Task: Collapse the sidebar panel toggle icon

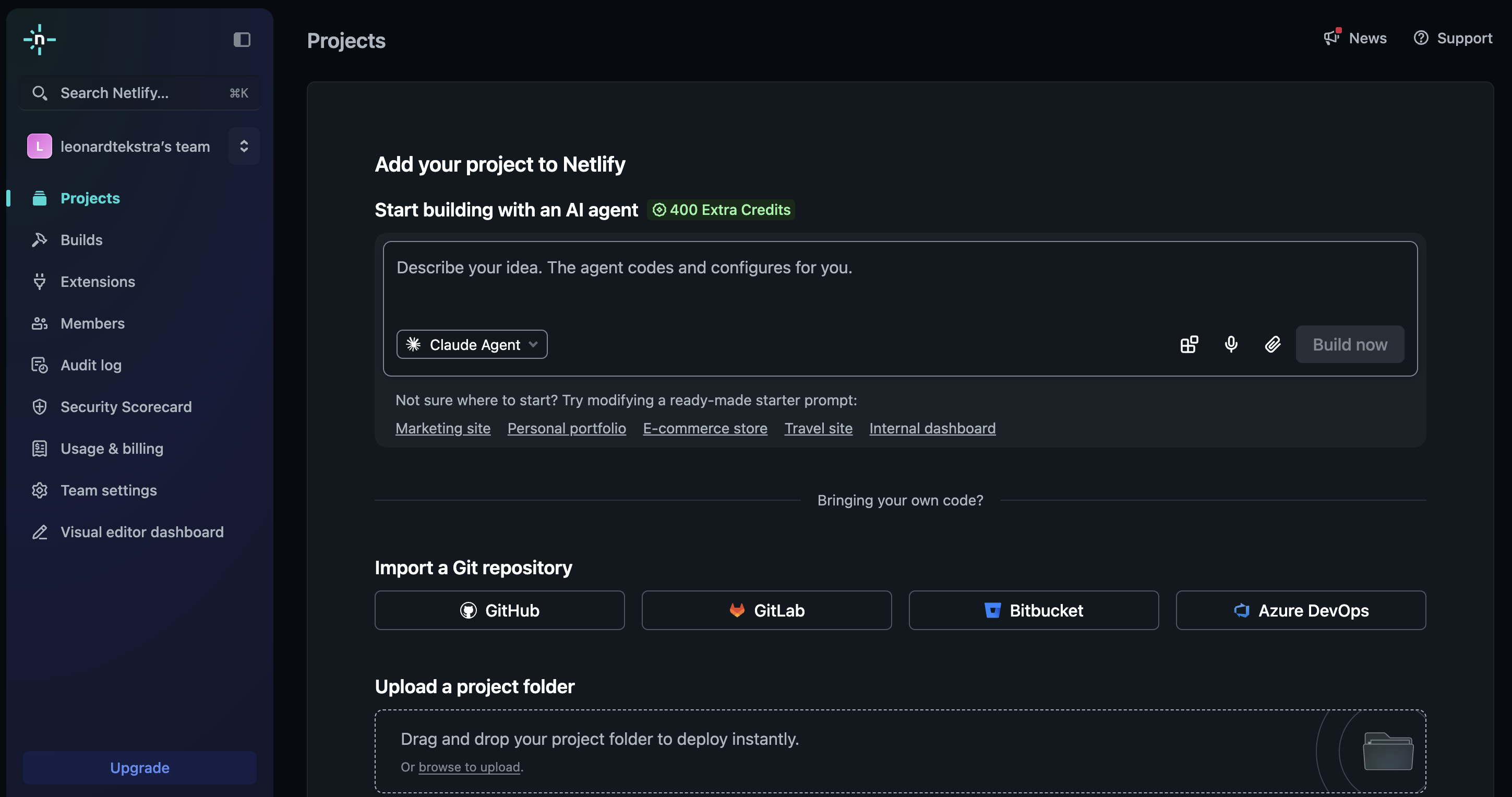Action: click(242, 39)
